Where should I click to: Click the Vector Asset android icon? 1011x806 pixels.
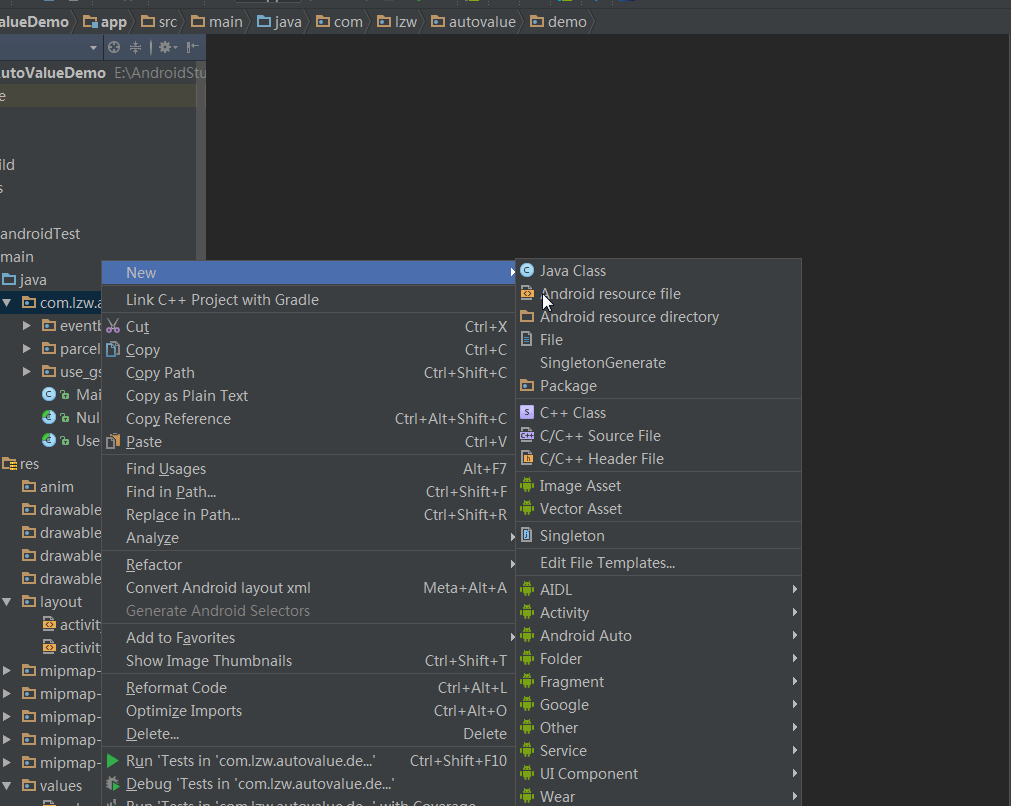pos(527,508)
